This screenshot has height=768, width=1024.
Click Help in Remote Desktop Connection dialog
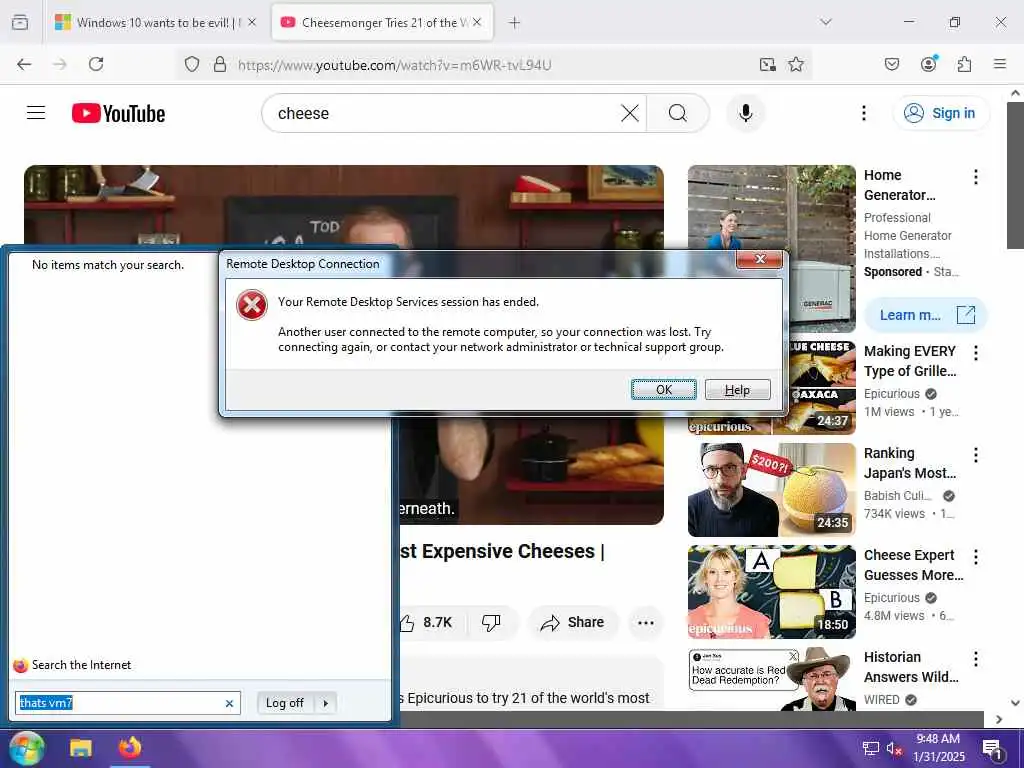coord(737,390)
